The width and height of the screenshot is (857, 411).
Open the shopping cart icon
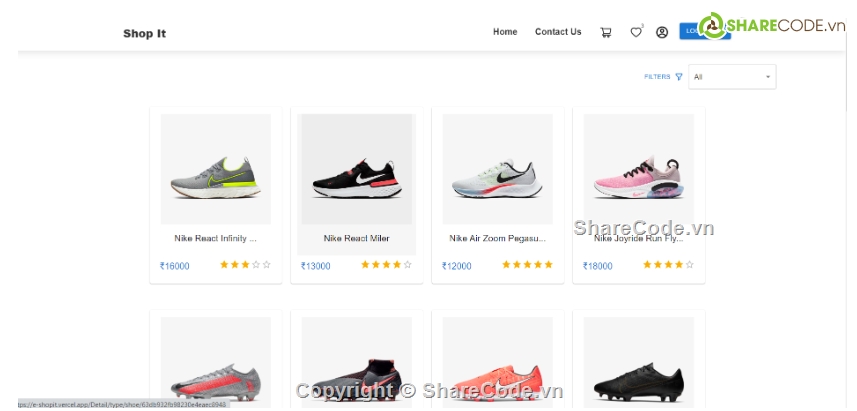(606, 32)
